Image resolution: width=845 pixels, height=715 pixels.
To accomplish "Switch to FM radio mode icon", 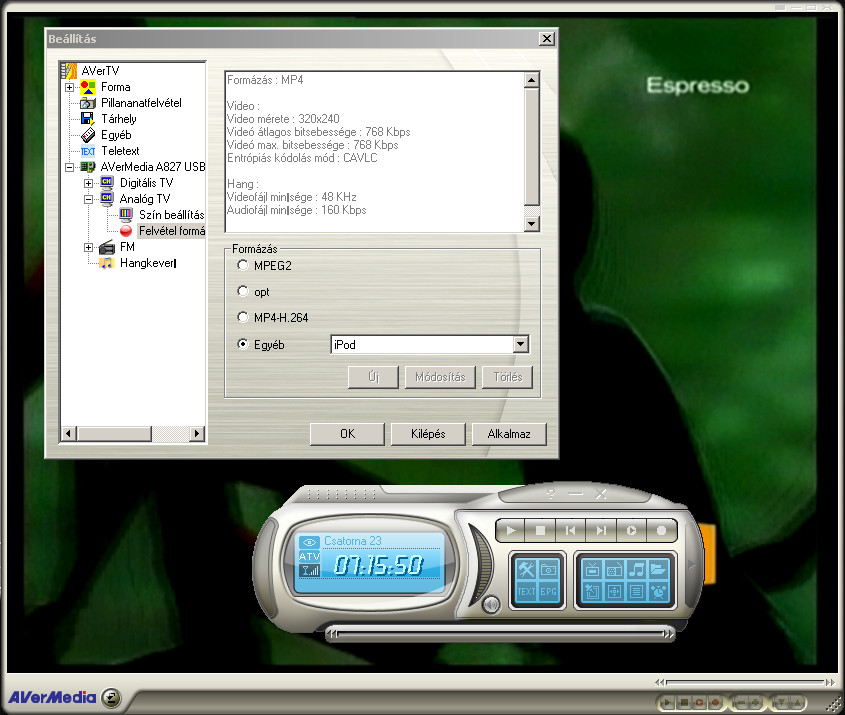I will pos(614,569).
